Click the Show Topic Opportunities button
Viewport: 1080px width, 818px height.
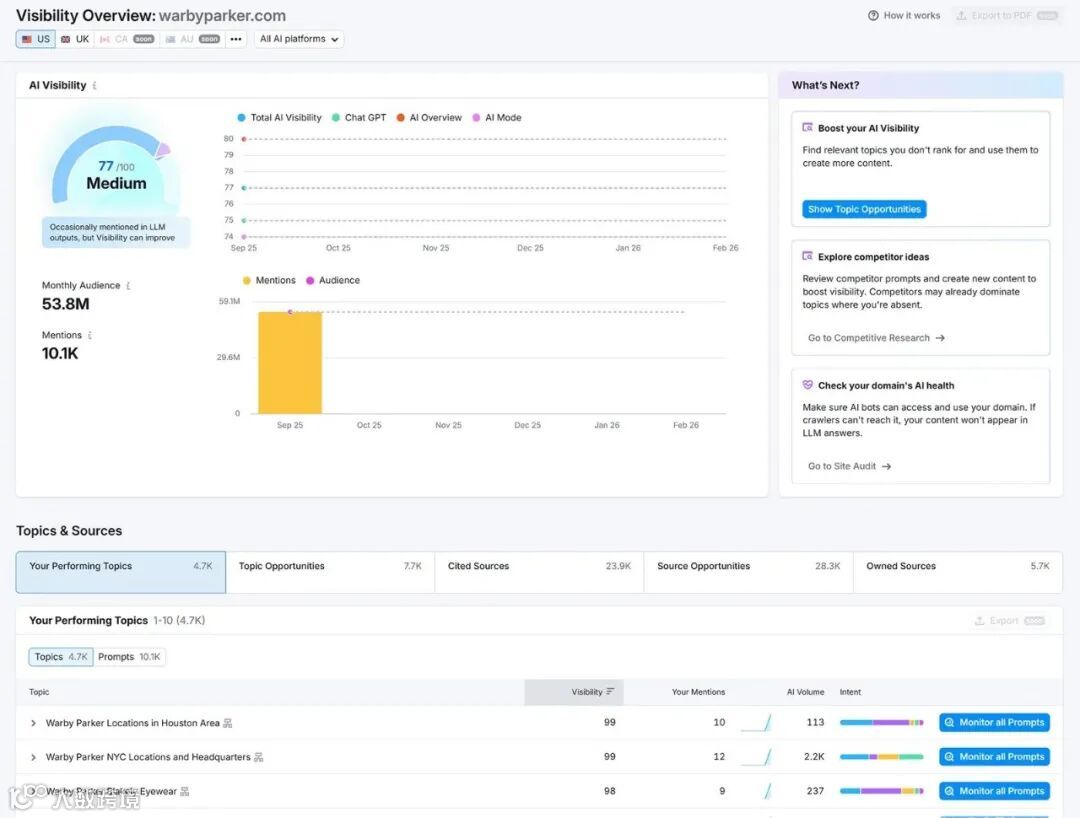point(864,209)
